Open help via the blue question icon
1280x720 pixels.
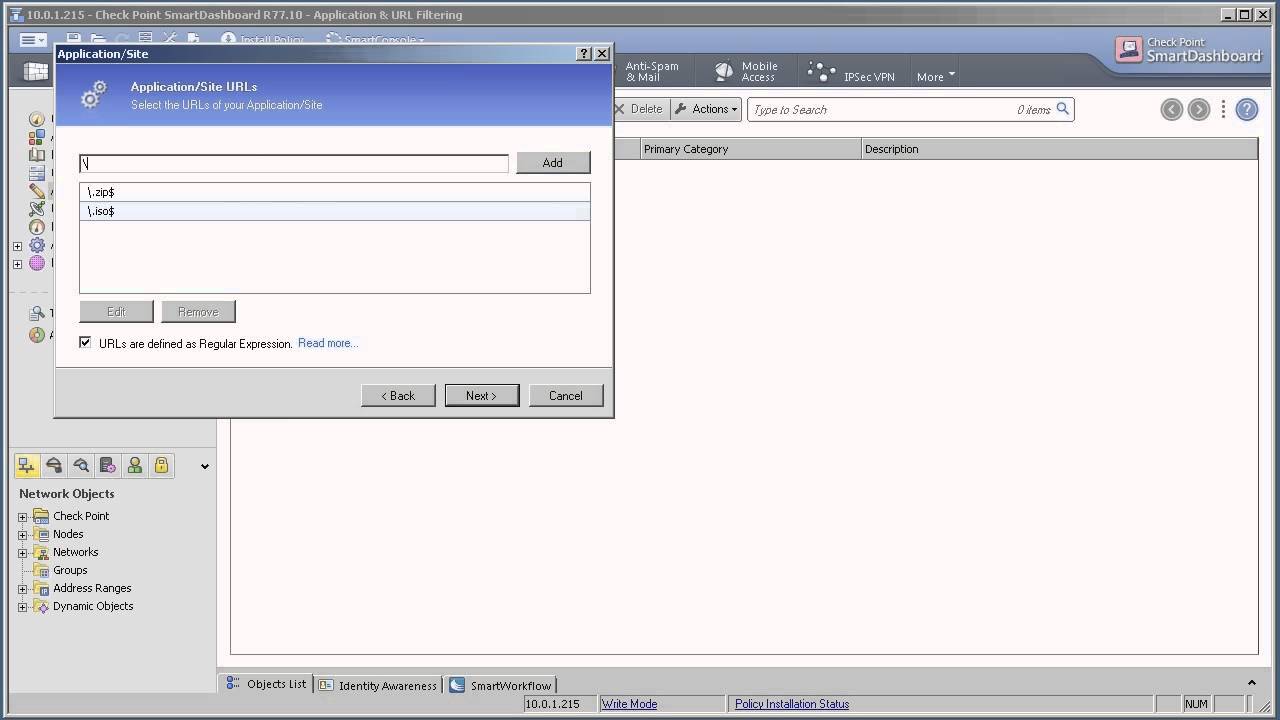[x=1246, y=110]
